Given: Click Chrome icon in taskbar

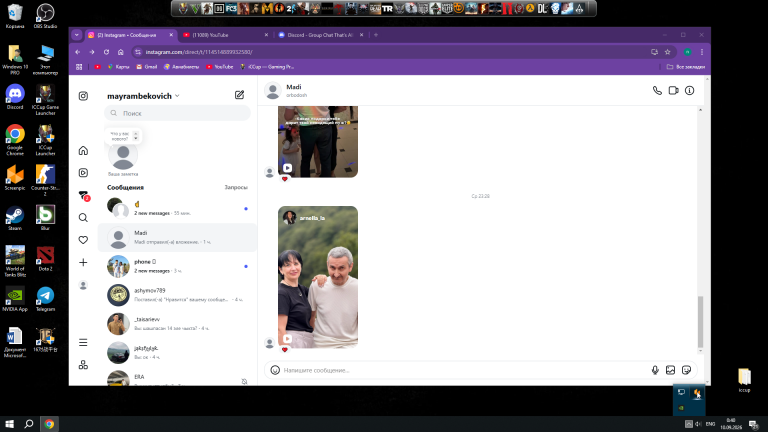Looking at the screenshot, I should [49, 424].
